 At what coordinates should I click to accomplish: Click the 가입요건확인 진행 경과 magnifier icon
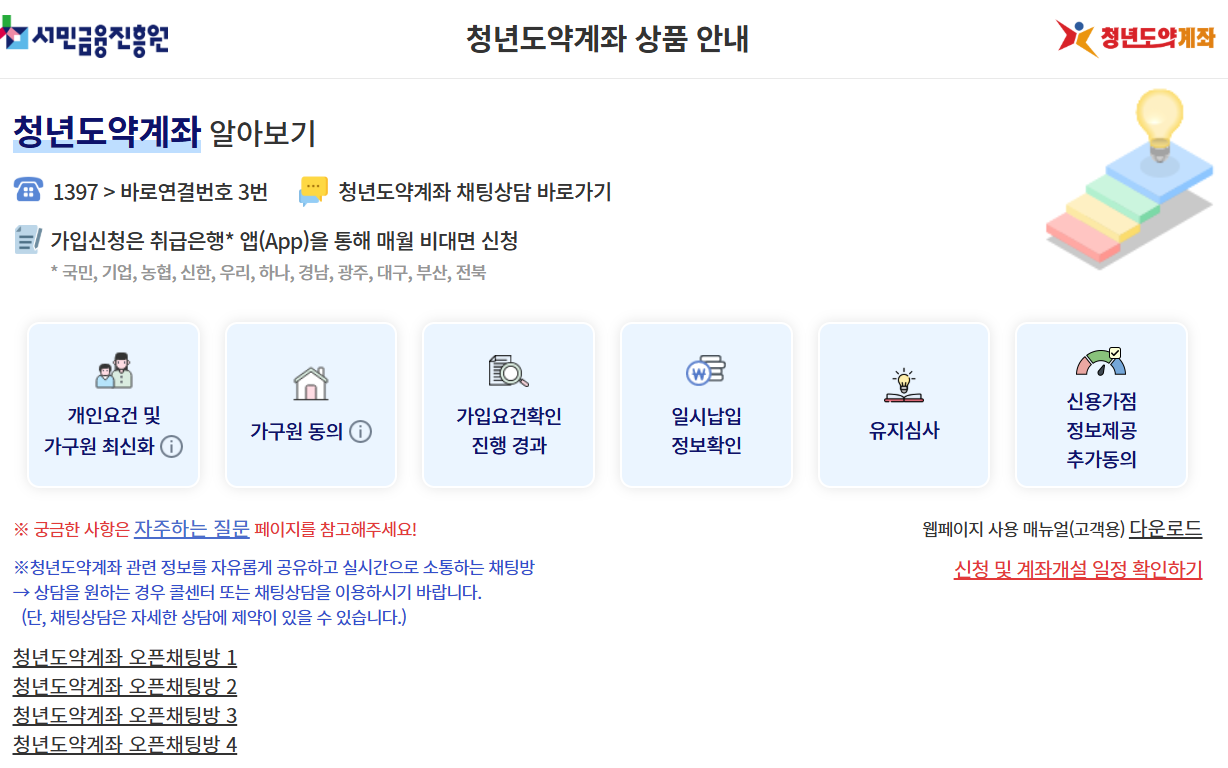click(508, 370)
